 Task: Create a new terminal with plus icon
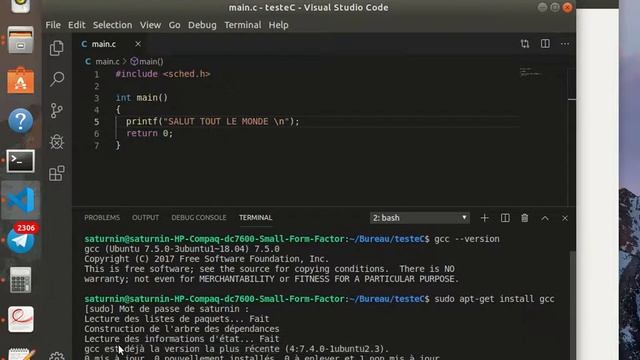484,218
